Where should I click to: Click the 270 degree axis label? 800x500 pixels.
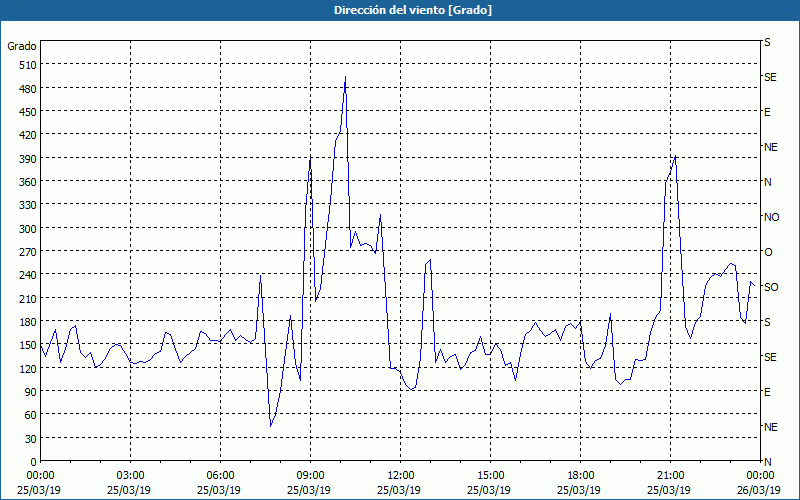pyautogui.click(x=28, y=252)
